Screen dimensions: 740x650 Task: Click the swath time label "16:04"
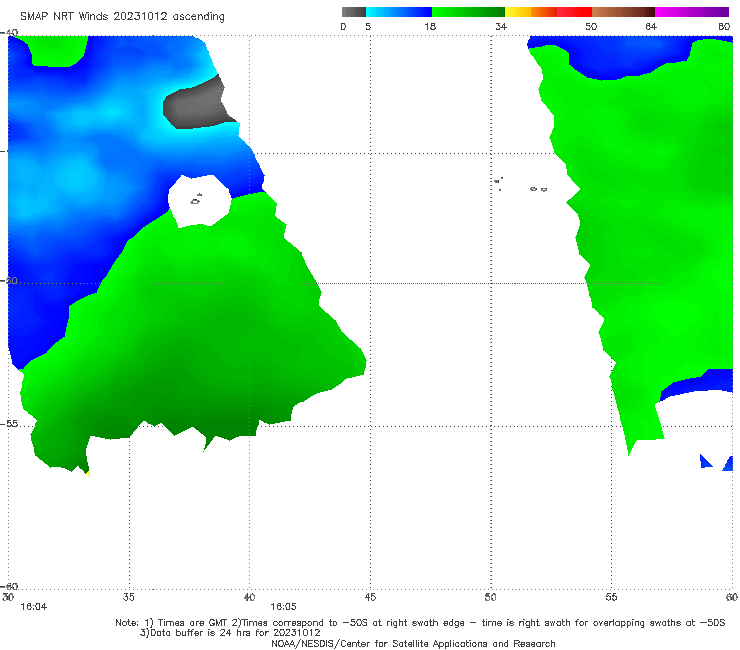pos(34,607)
